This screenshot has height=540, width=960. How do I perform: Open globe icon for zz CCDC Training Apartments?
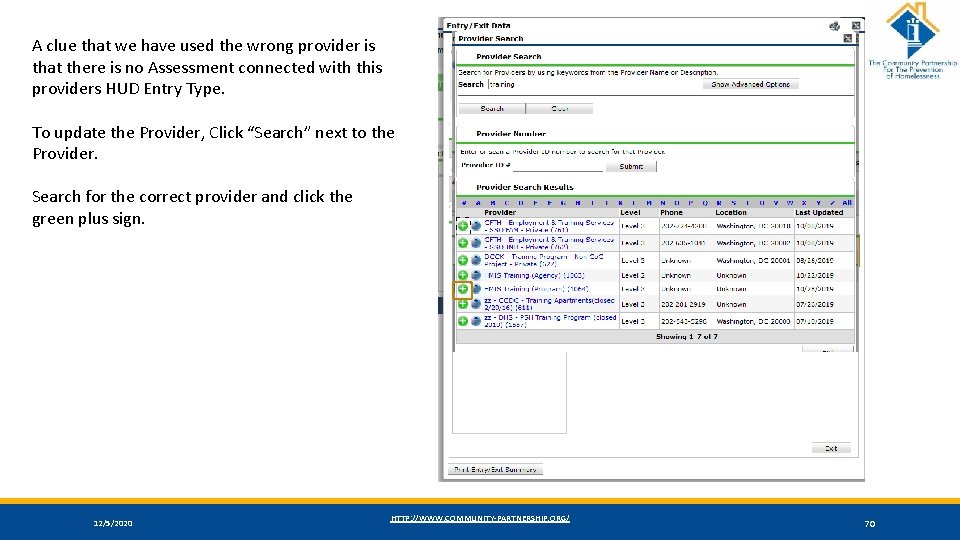pos(476,304)
